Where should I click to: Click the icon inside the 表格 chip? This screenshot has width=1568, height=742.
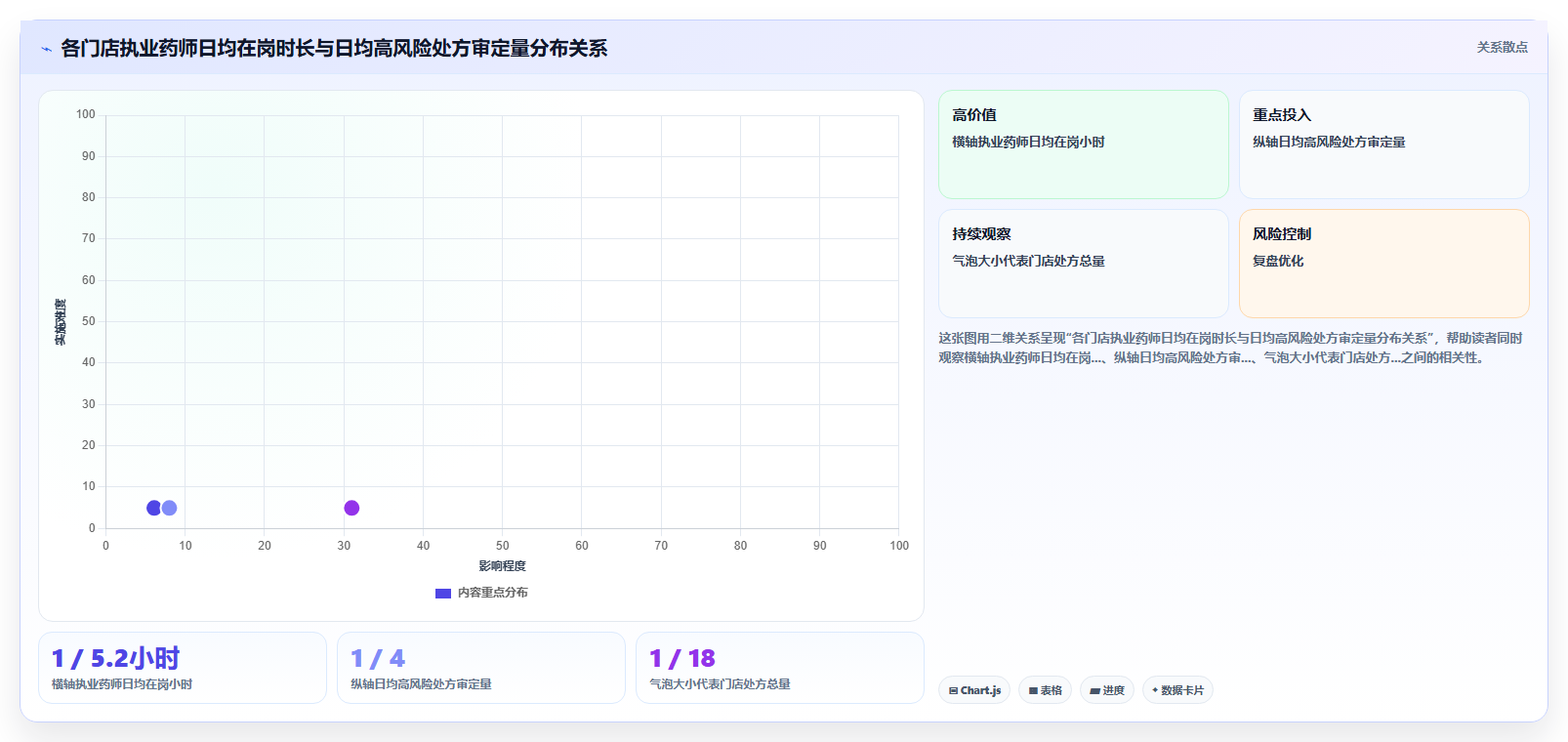pos(1033,690)
